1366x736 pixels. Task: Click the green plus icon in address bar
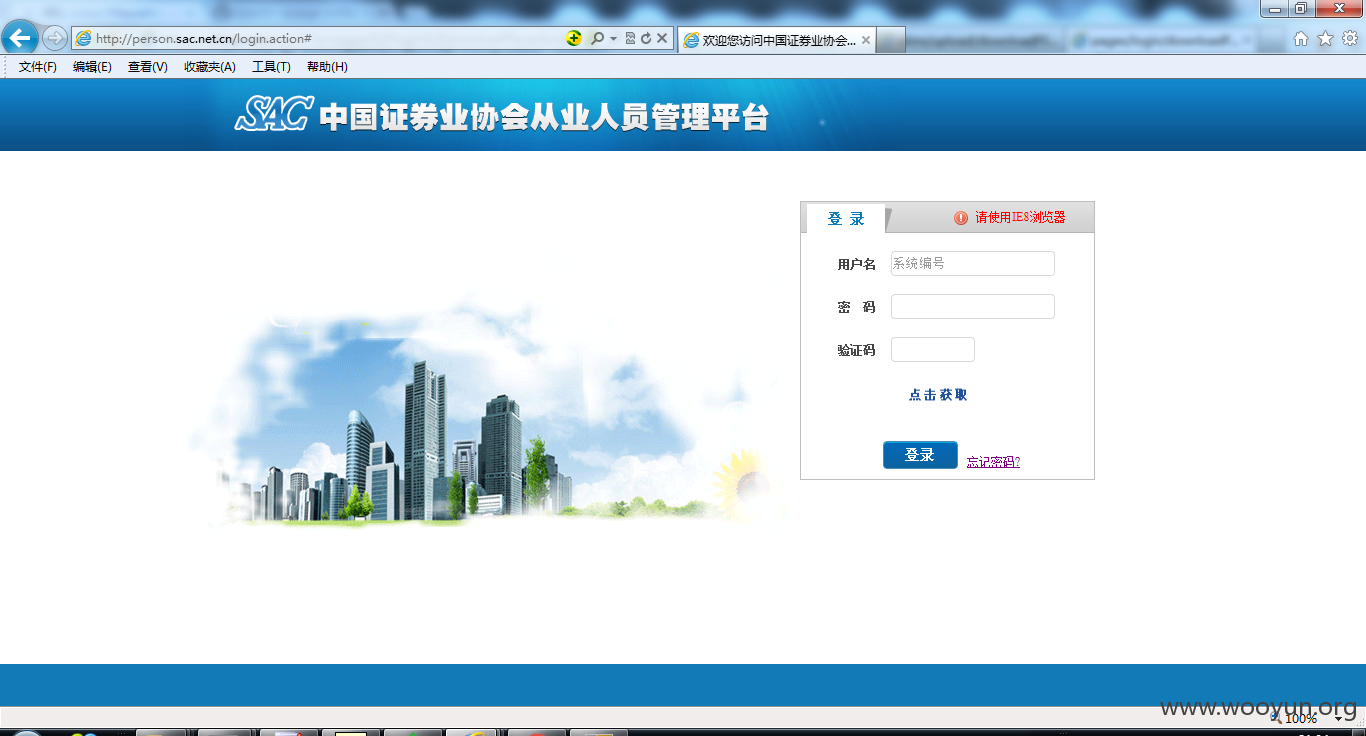[574, 38]
